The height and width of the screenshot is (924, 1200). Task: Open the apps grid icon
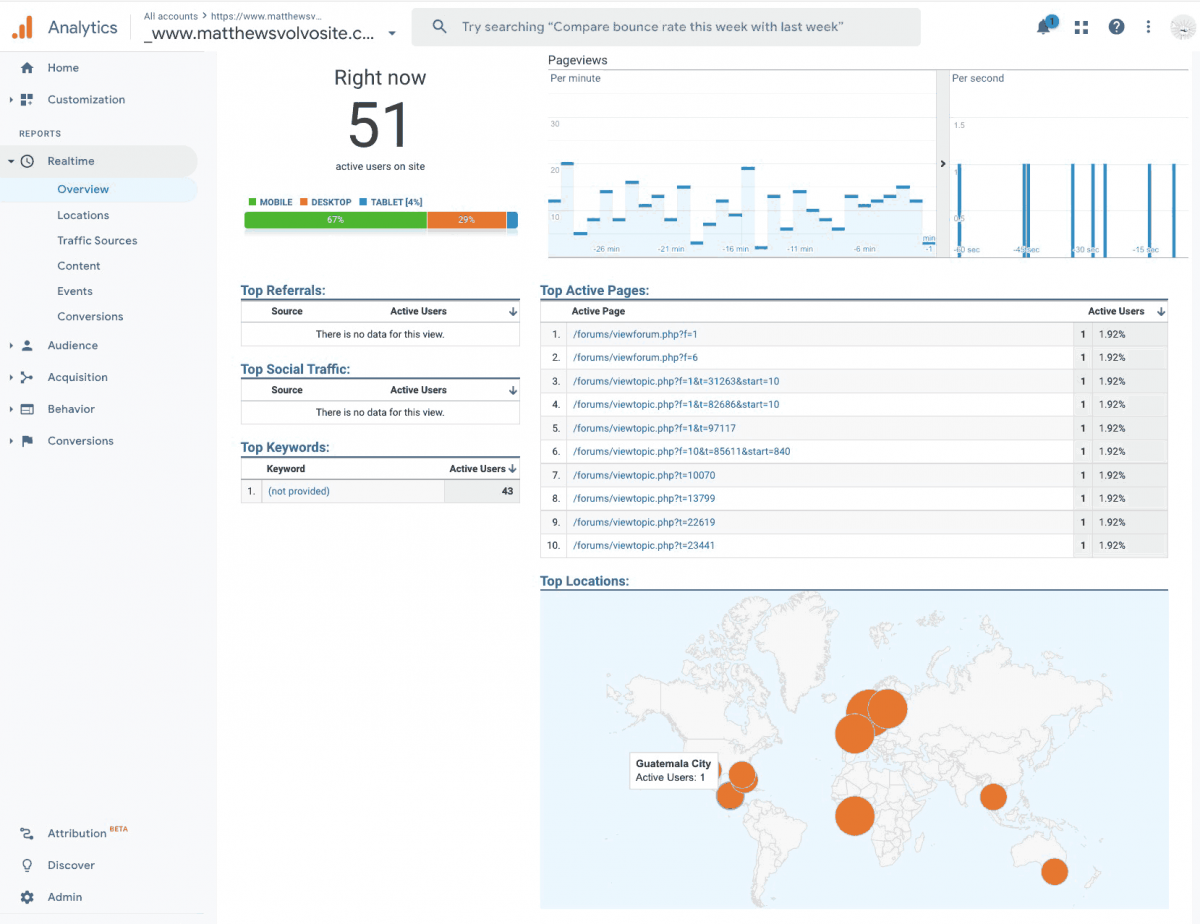click(x=1081, y=27)
